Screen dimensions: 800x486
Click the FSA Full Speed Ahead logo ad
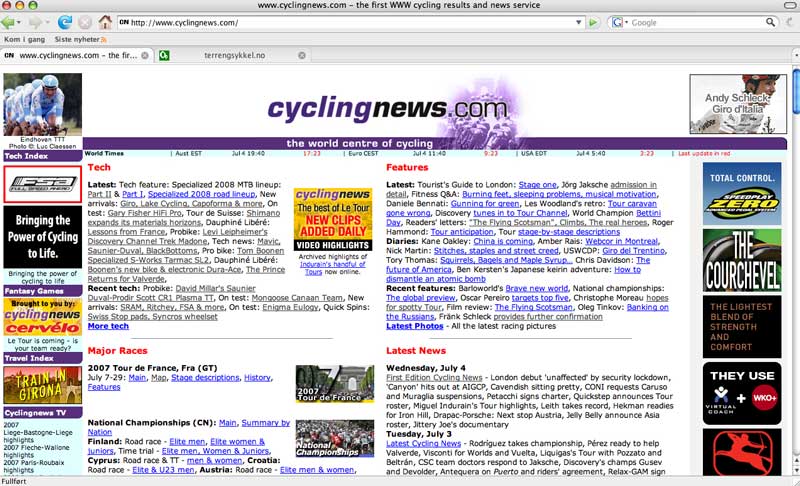tap(42, 184)
